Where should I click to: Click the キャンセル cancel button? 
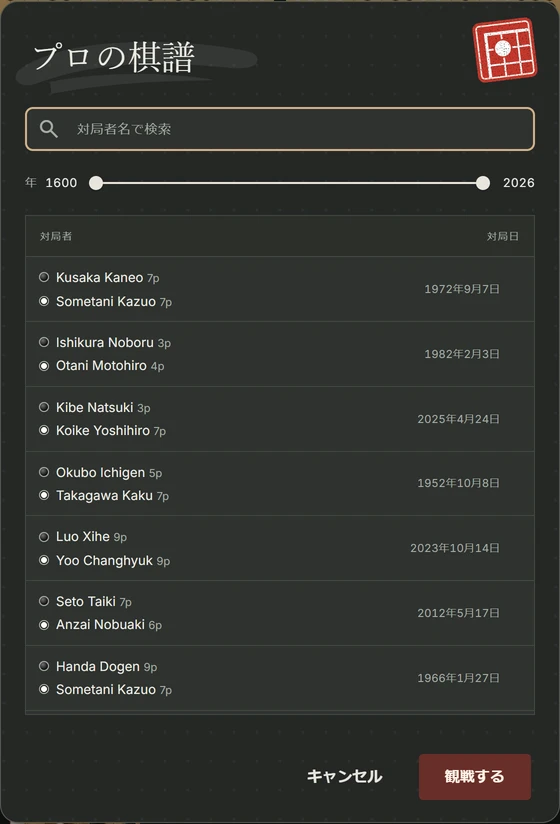click(x=345, y=777)
